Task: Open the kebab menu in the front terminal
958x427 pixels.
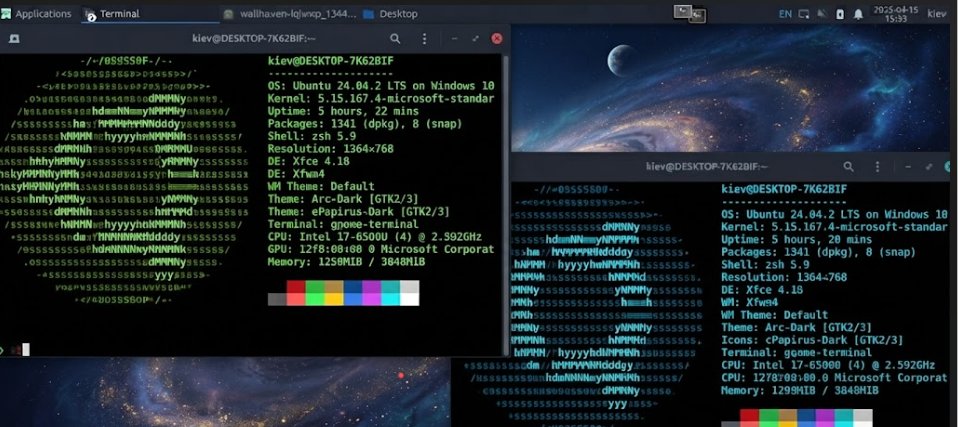Action: (x=425, y=38)
